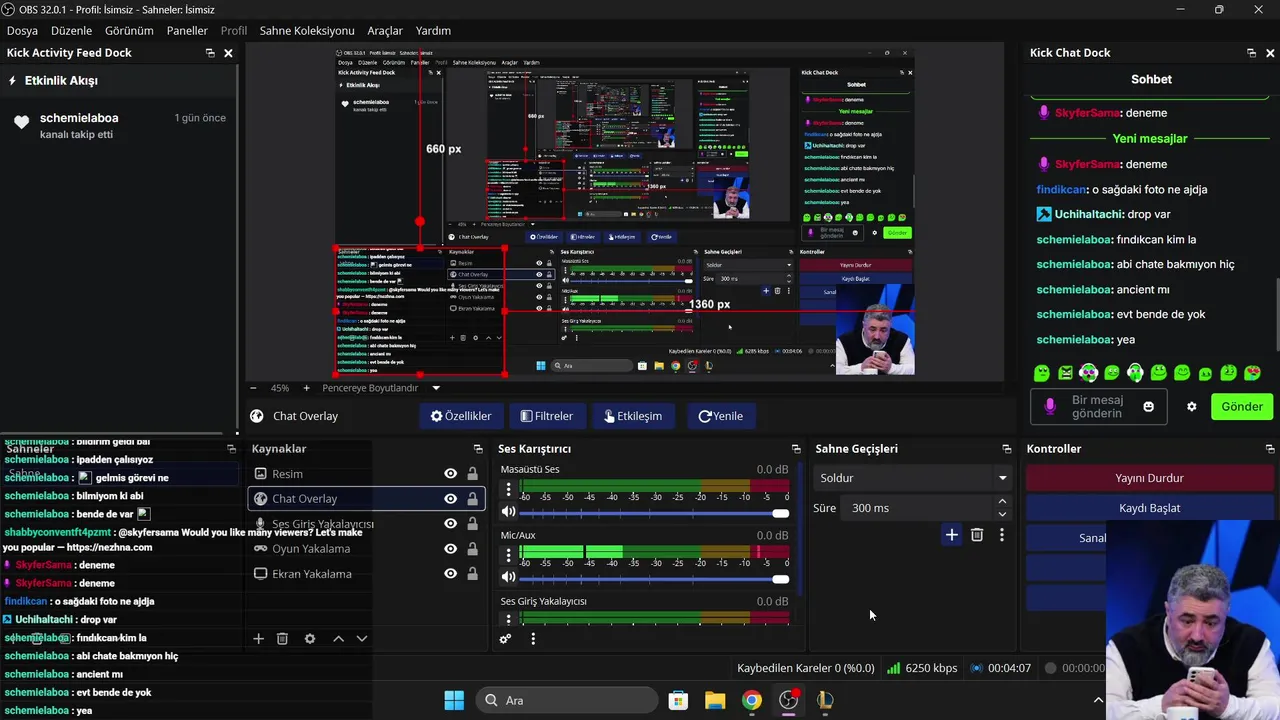Viewport: 1280px width, 720px height.
Task: Zoom in preview with plus button
Action: [x=306, y=388]
